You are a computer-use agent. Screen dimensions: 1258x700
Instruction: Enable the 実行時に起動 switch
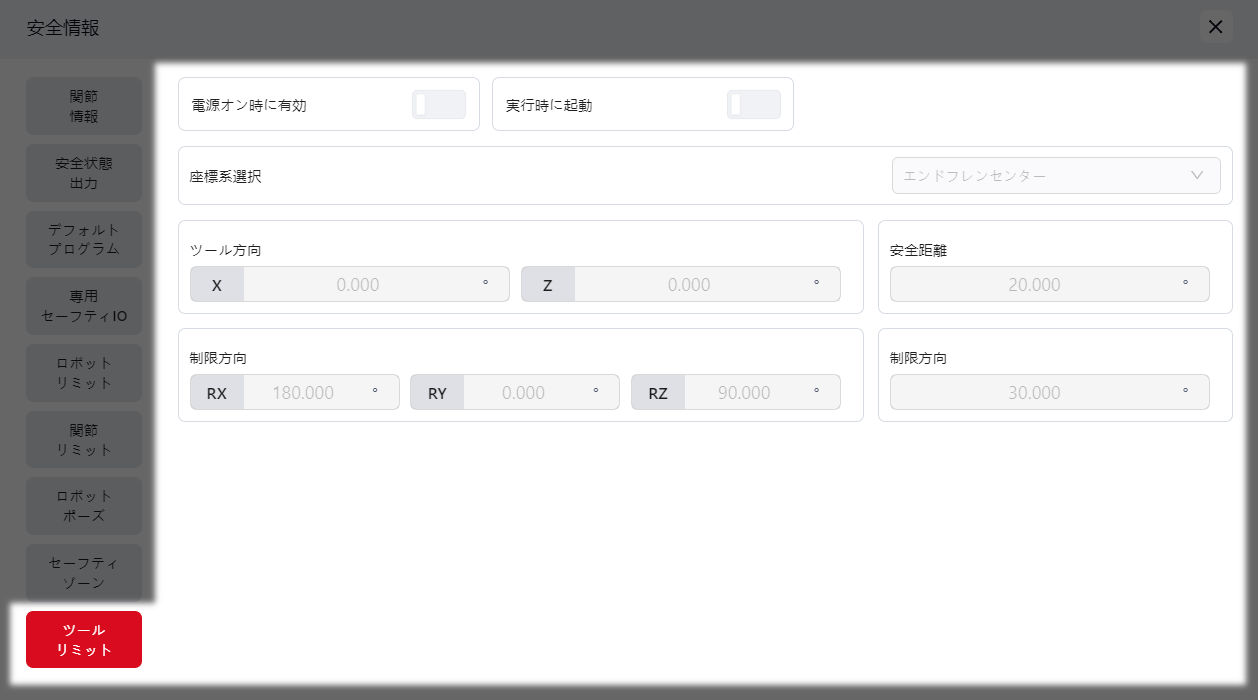pos(753,105)
